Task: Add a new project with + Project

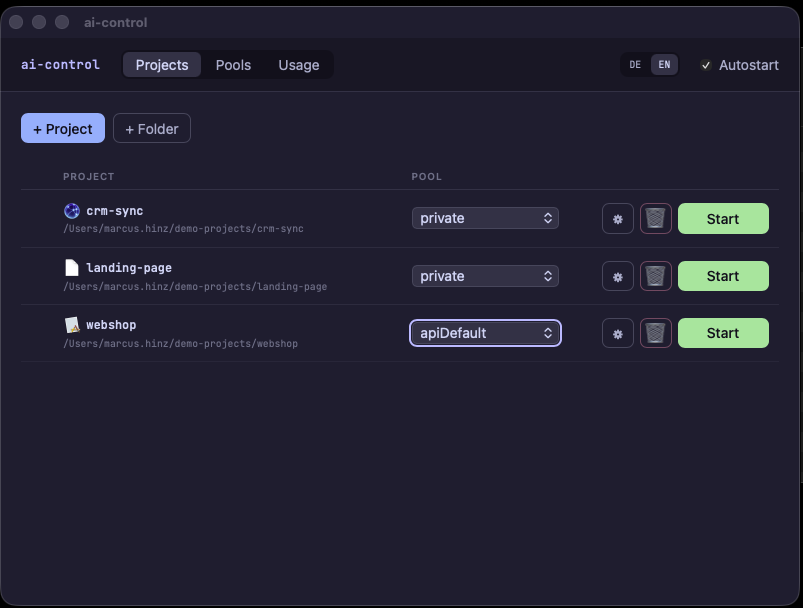Action: tap(63, 128)
